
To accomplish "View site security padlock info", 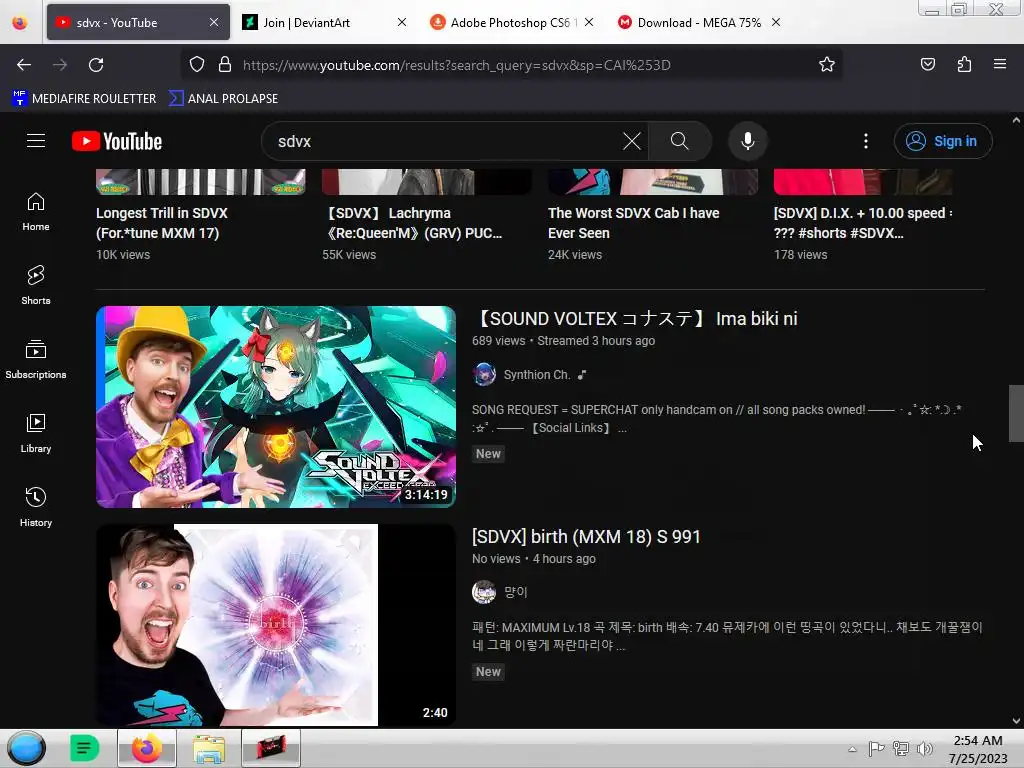I will [225, 64].
